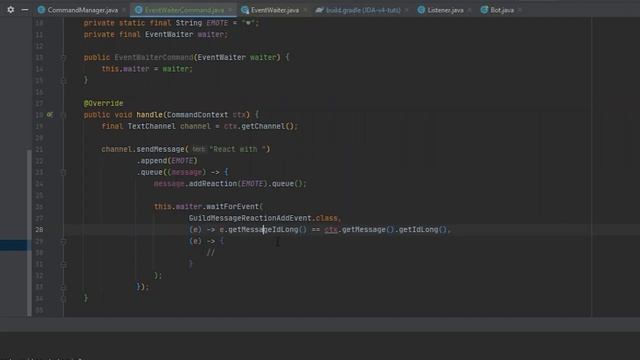
Task: Click the "React with " string literal
Action: click(x=237, y=149)
